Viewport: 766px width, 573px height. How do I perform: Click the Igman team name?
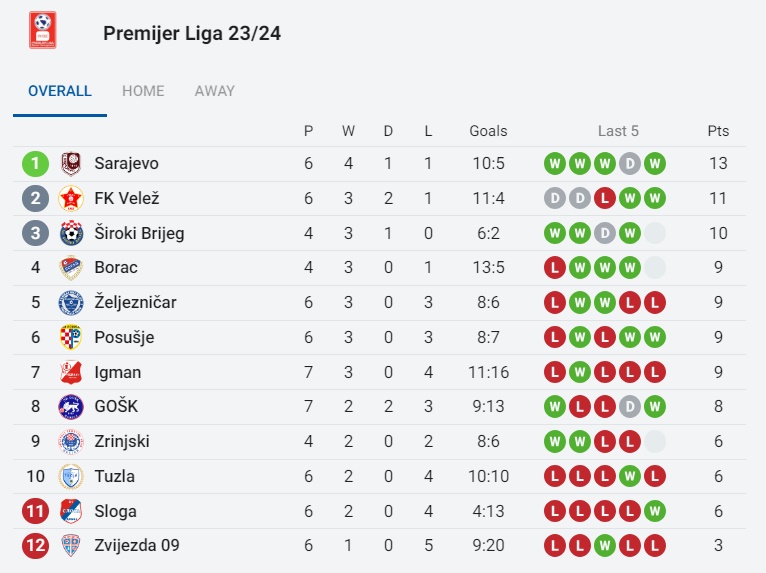[118, 372]
